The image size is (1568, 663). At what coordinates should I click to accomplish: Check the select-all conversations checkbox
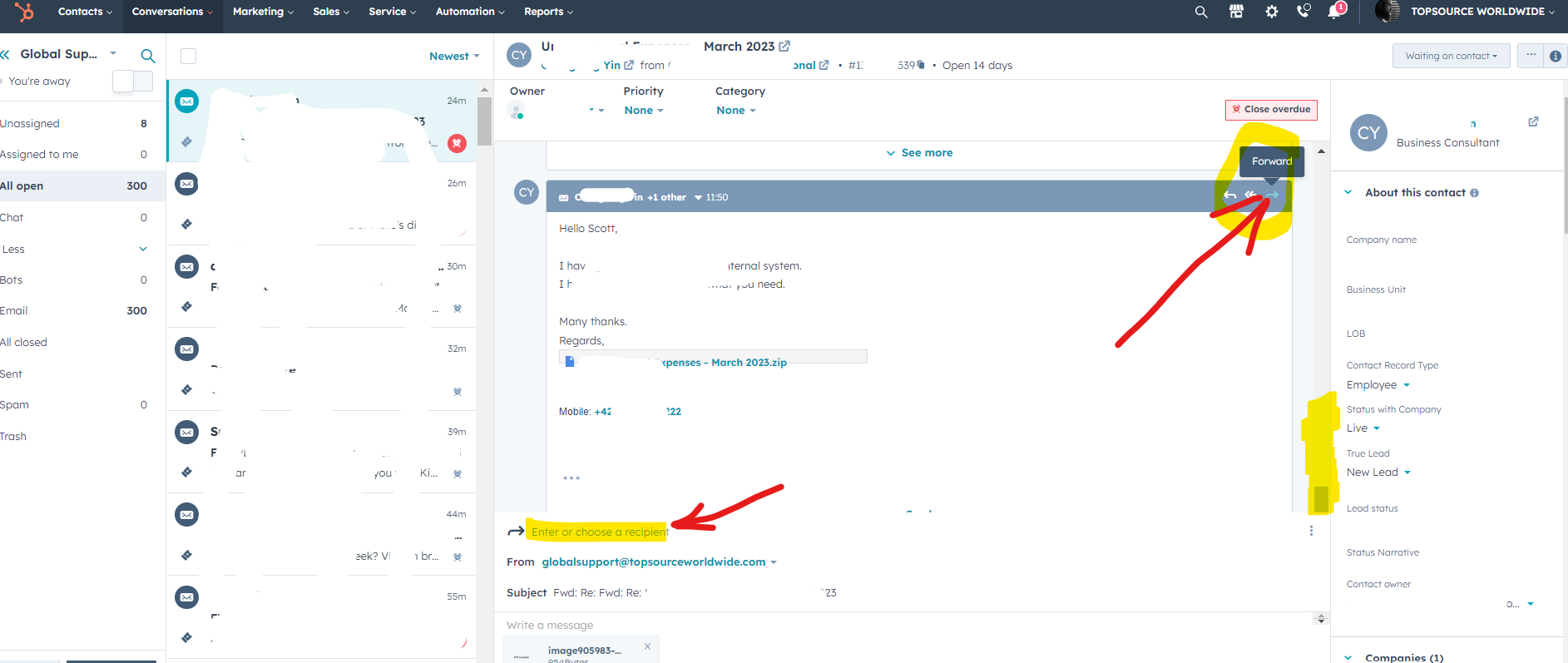189,57
